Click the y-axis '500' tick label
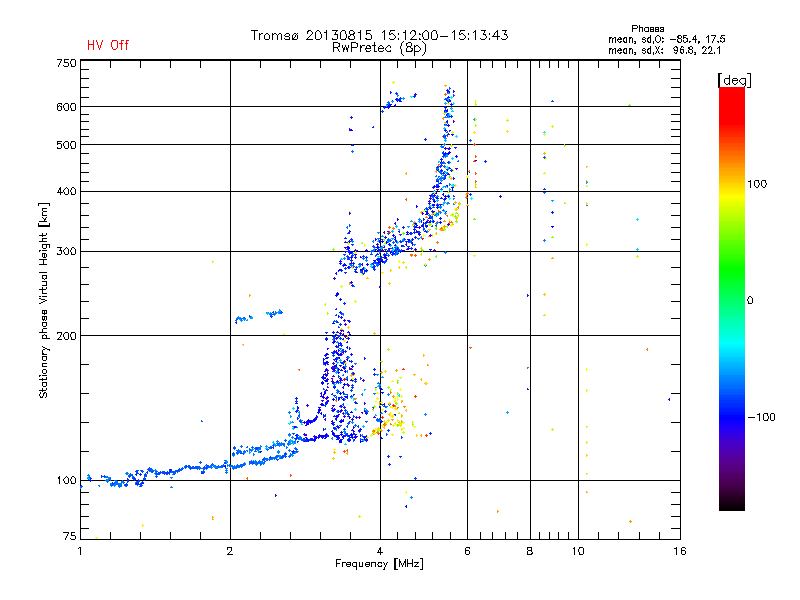The width and height of the screenshot is (800, 600). click(x=66, y=145)
